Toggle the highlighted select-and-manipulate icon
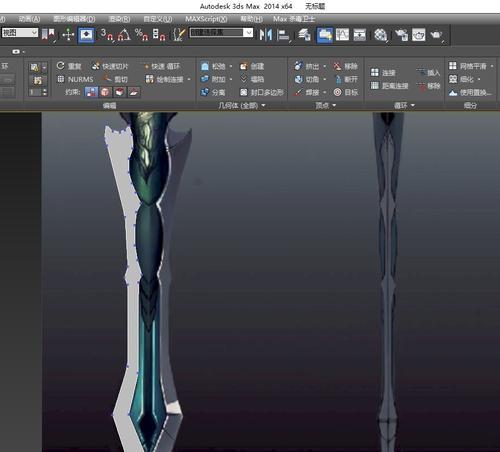 [x=86, y=35]
